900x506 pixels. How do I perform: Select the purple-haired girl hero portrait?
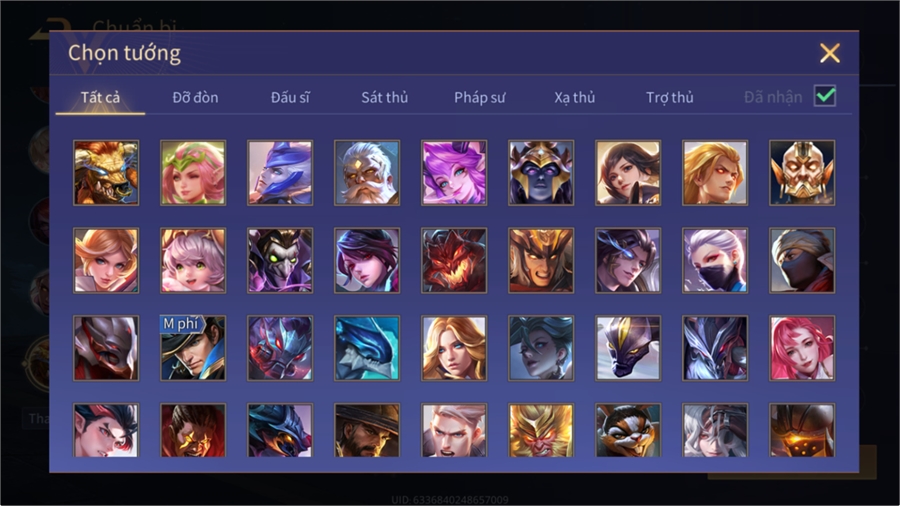click(454, 173)
